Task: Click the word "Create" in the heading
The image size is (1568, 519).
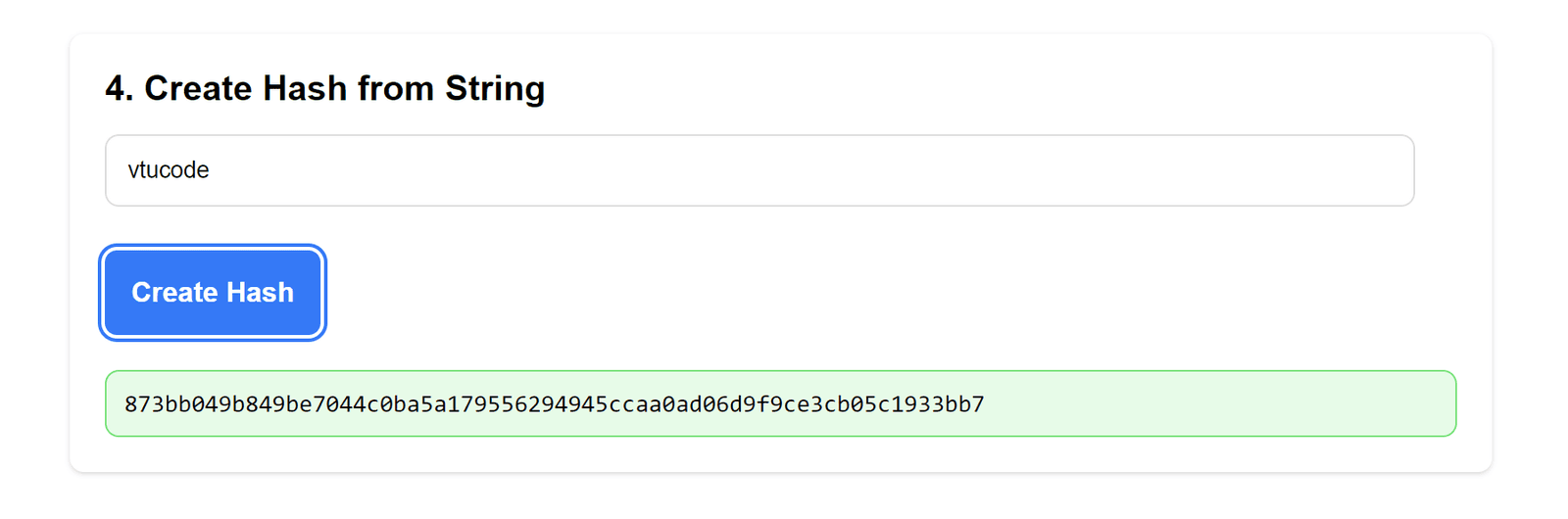Action: click(x=198, y=88)
